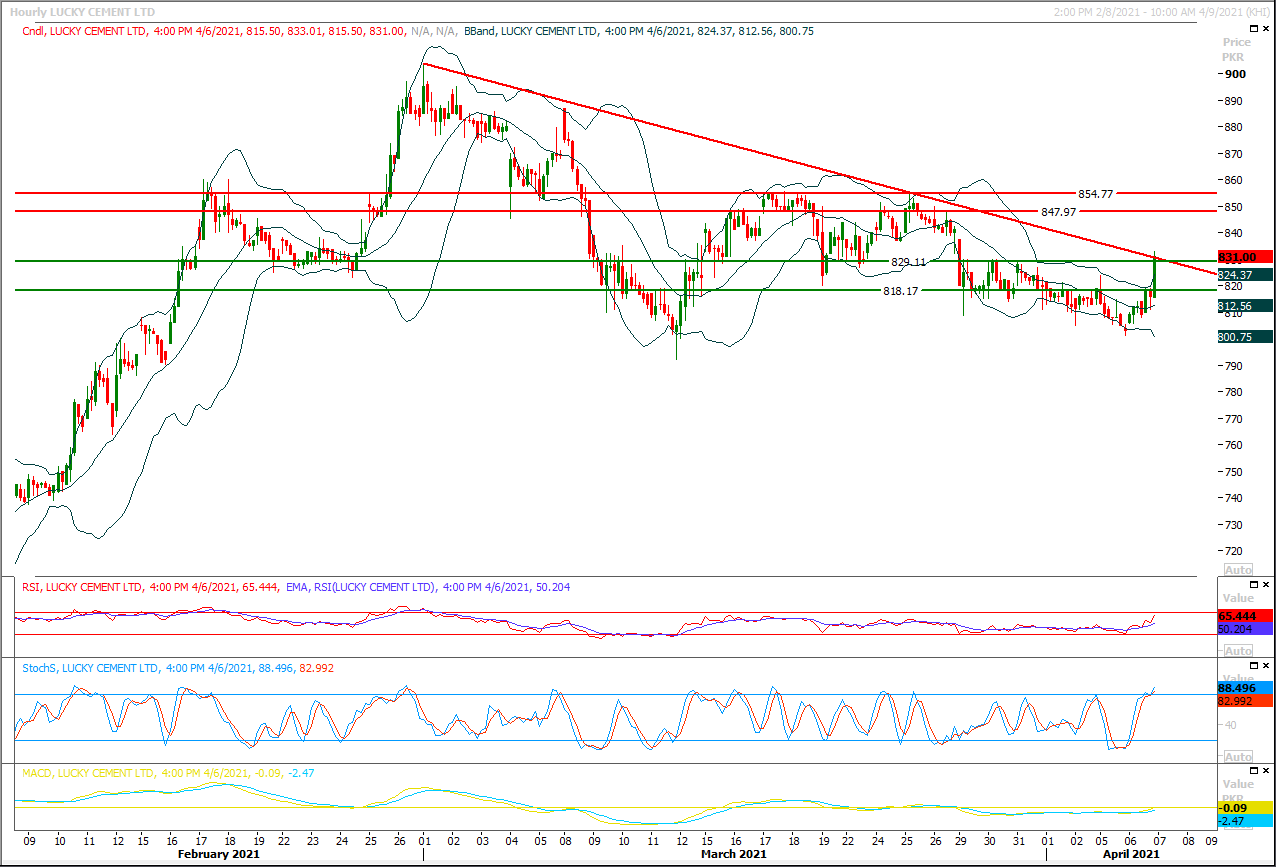
Task: Select the 'EMA, RSI(LUCKY CEMENT LTD)' legend entry
Action: coord(360,587)
